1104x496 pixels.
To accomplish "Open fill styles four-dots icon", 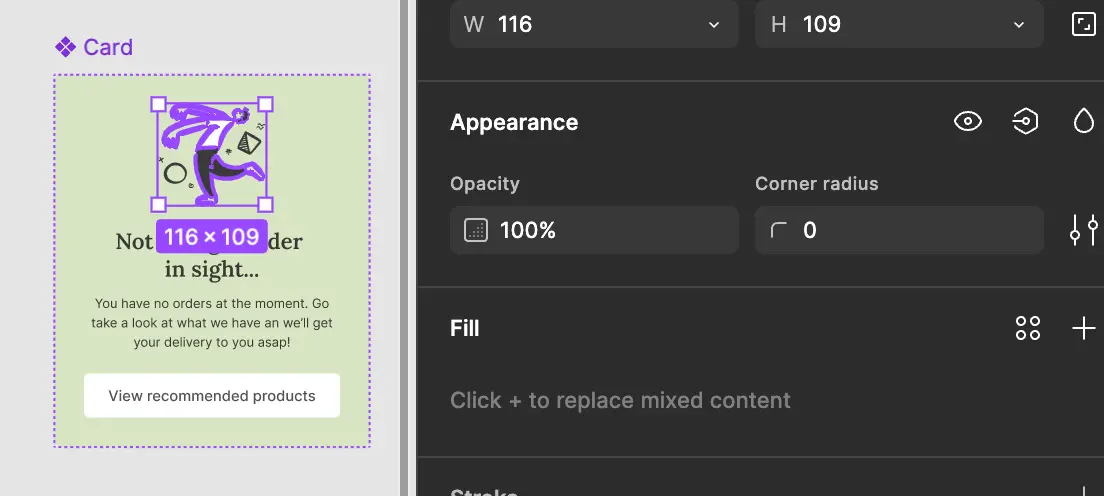I will [x=1028, y=328].
